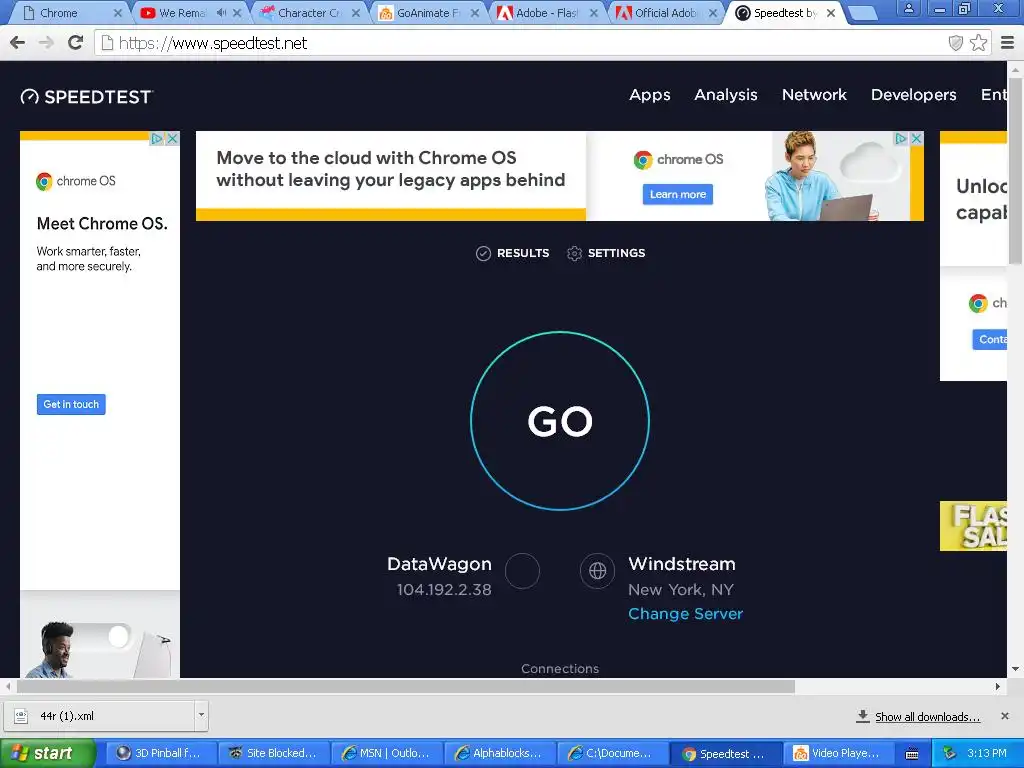
Task: Open the Developers menu item
Action: click(914, 95)
